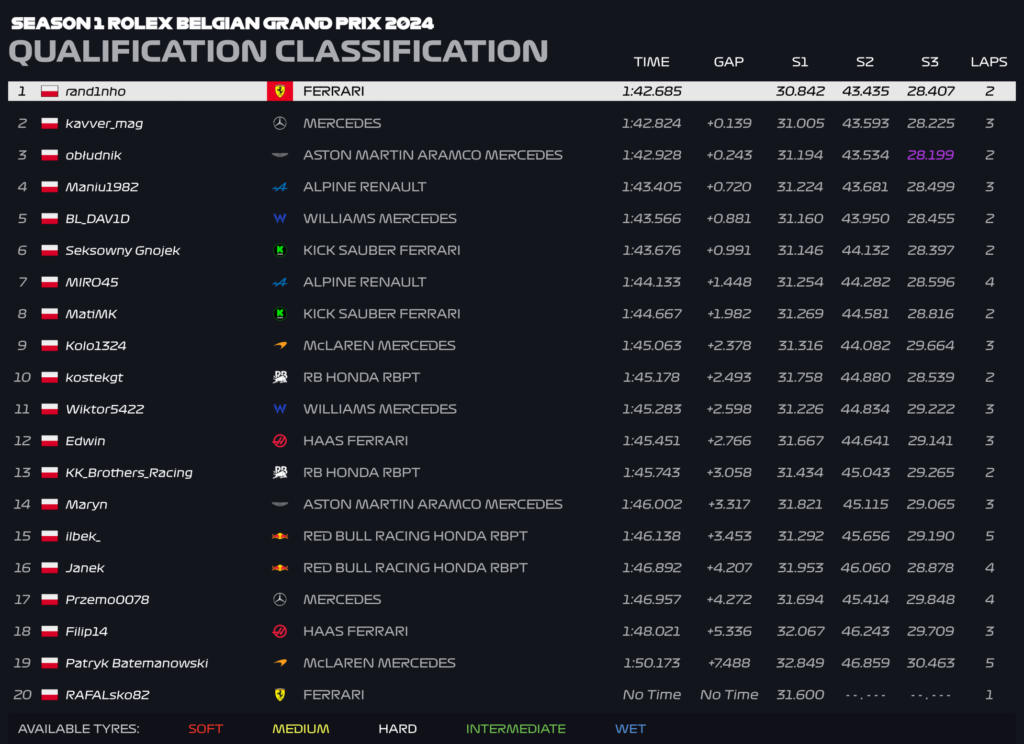The image size is (1024, 744).
Task: Click the No Time entry in the TIME column
Action: (652, 695)
